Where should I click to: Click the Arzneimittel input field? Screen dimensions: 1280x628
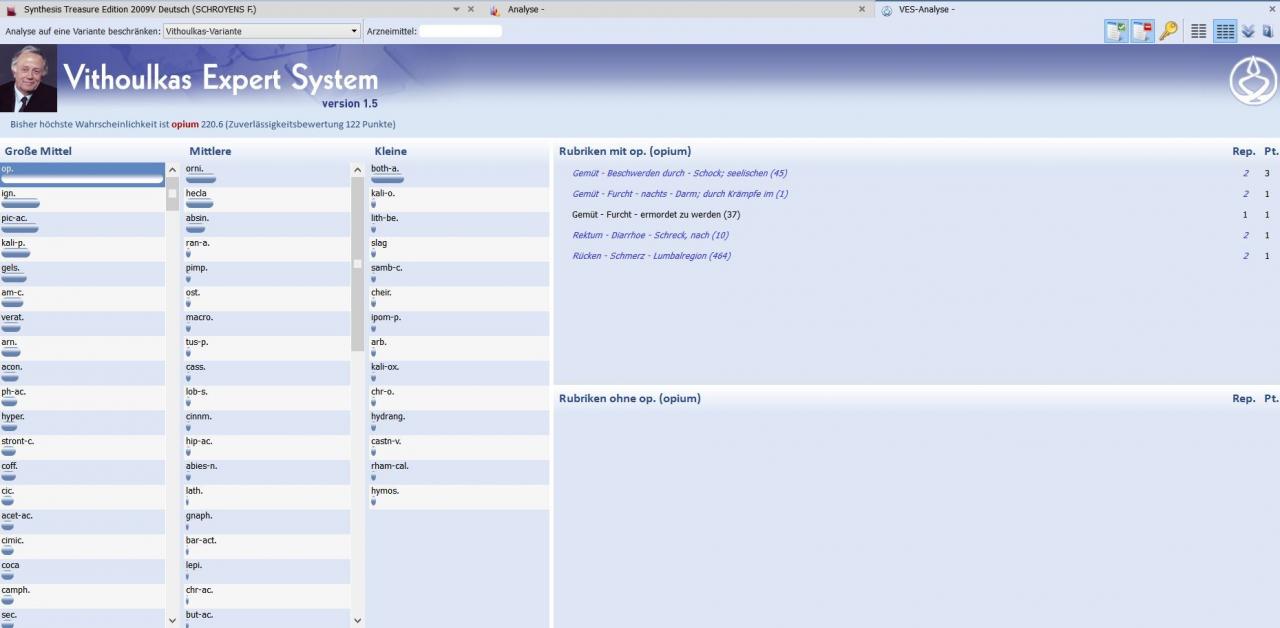[460, 31]
